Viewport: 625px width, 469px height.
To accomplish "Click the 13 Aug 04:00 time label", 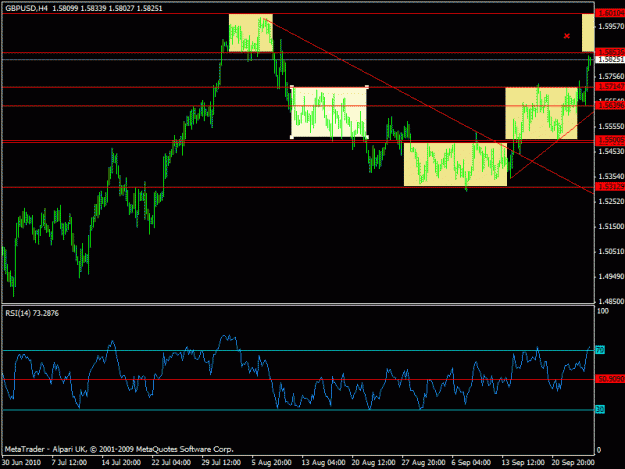I will (323, 463).
